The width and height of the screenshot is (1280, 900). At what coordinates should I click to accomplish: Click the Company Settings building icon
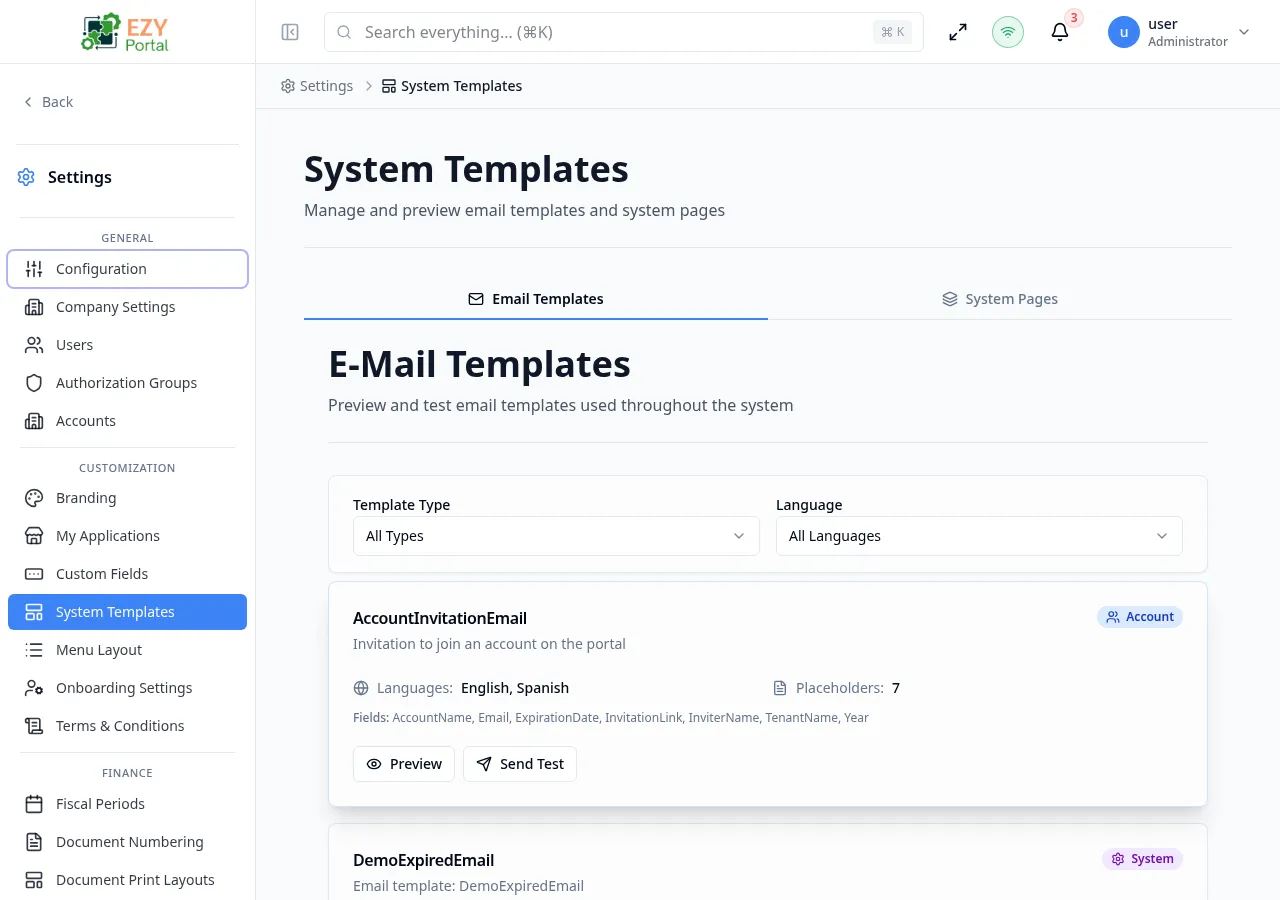click(34, 307)
